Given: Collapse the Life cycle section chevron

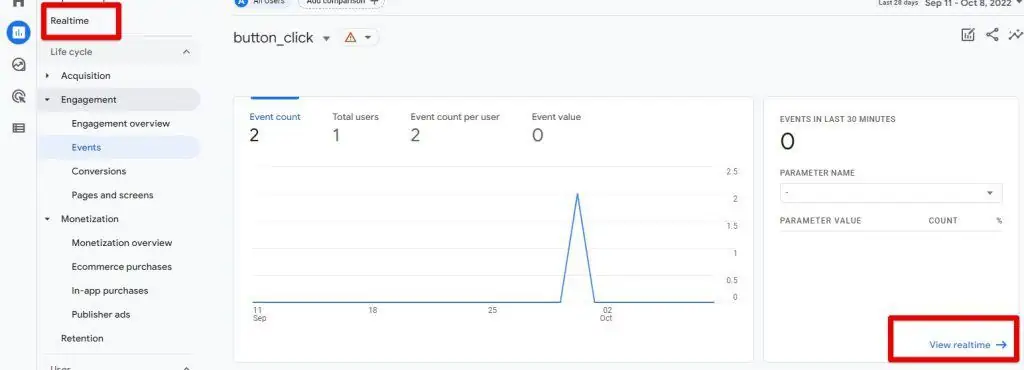Looking at the screenshot, I should click(x=186, y=52).
